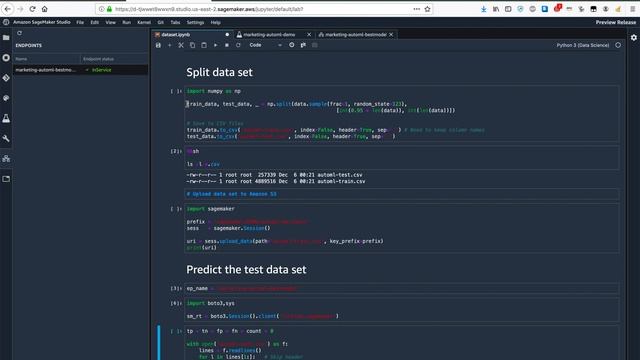
Task: Click the clock icon after the cell type dropdown
Action: [291, 45]
